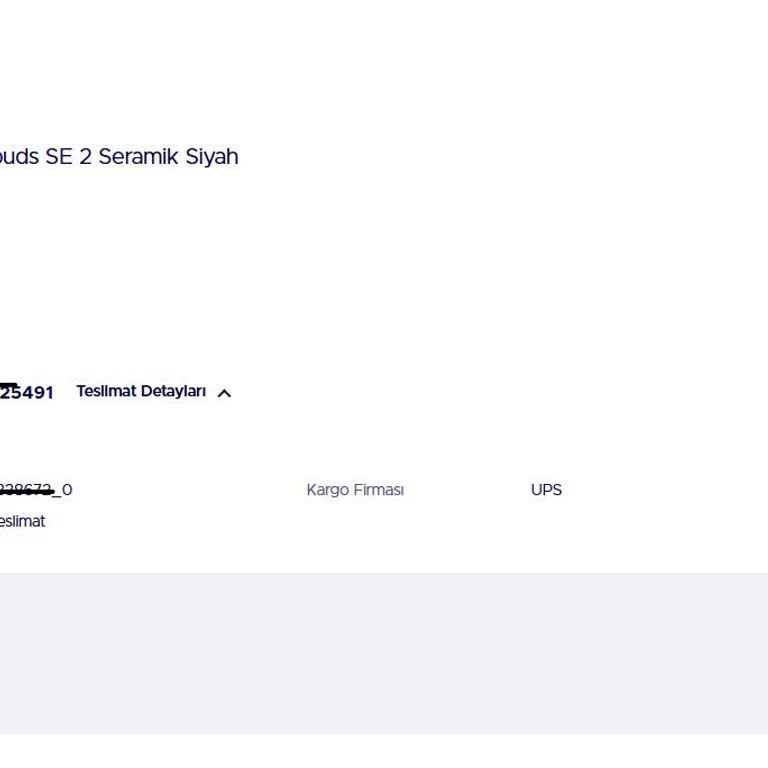
Task: Click the 'ouds' fragment of the product title
Action: [x=19, y=157]
